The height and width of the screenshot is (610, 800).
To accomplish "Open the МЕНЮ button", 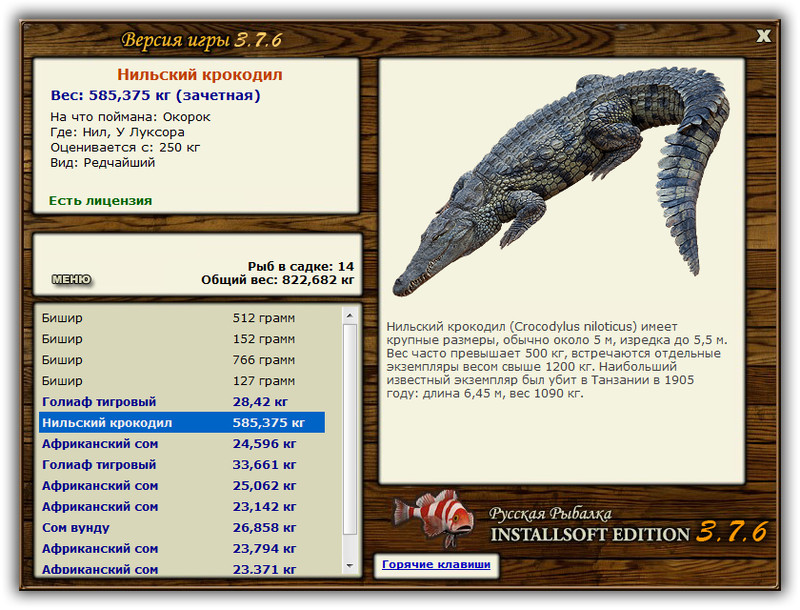I will 71,279.
